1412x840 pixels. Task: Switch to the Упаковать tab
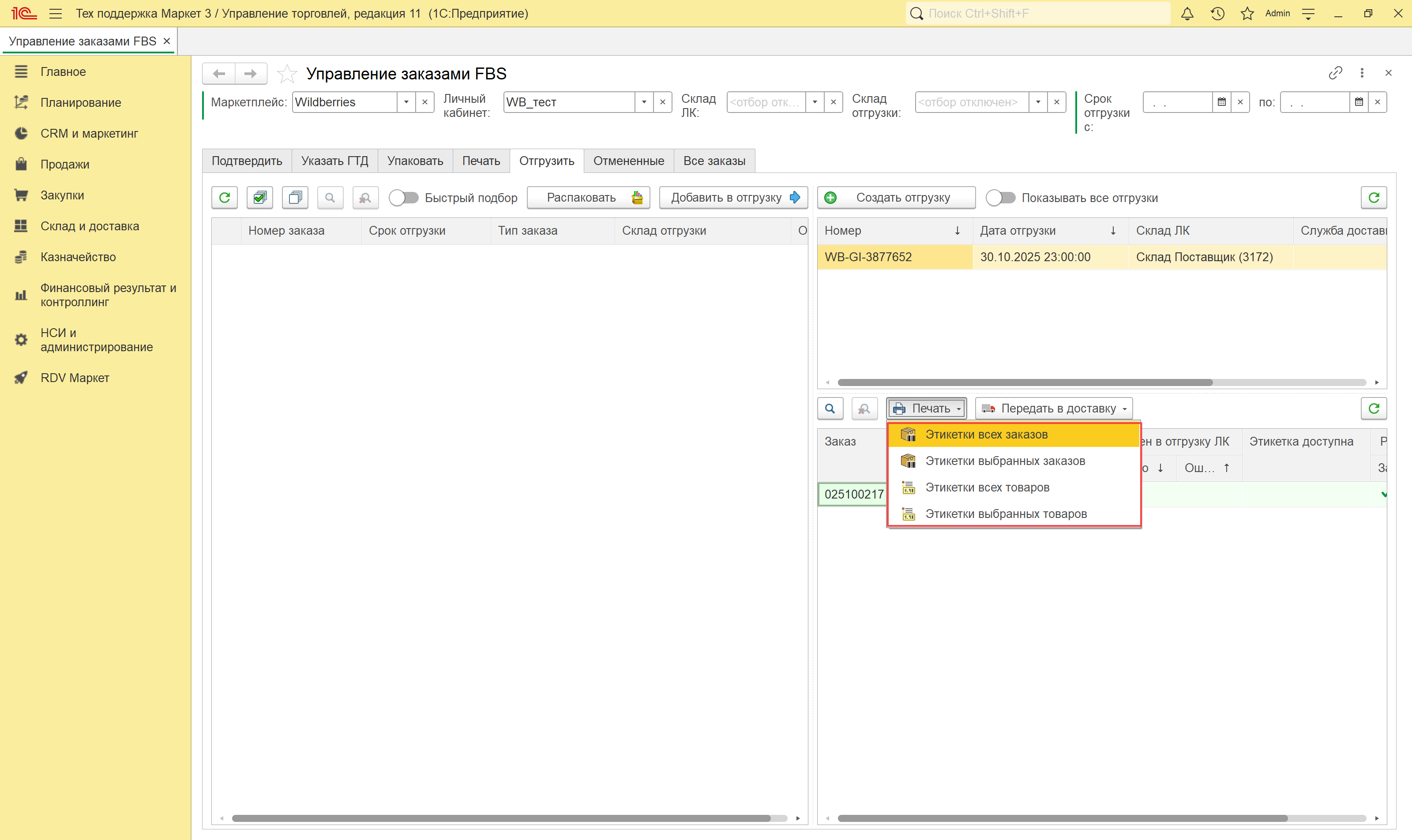click(x=415, y=161)
